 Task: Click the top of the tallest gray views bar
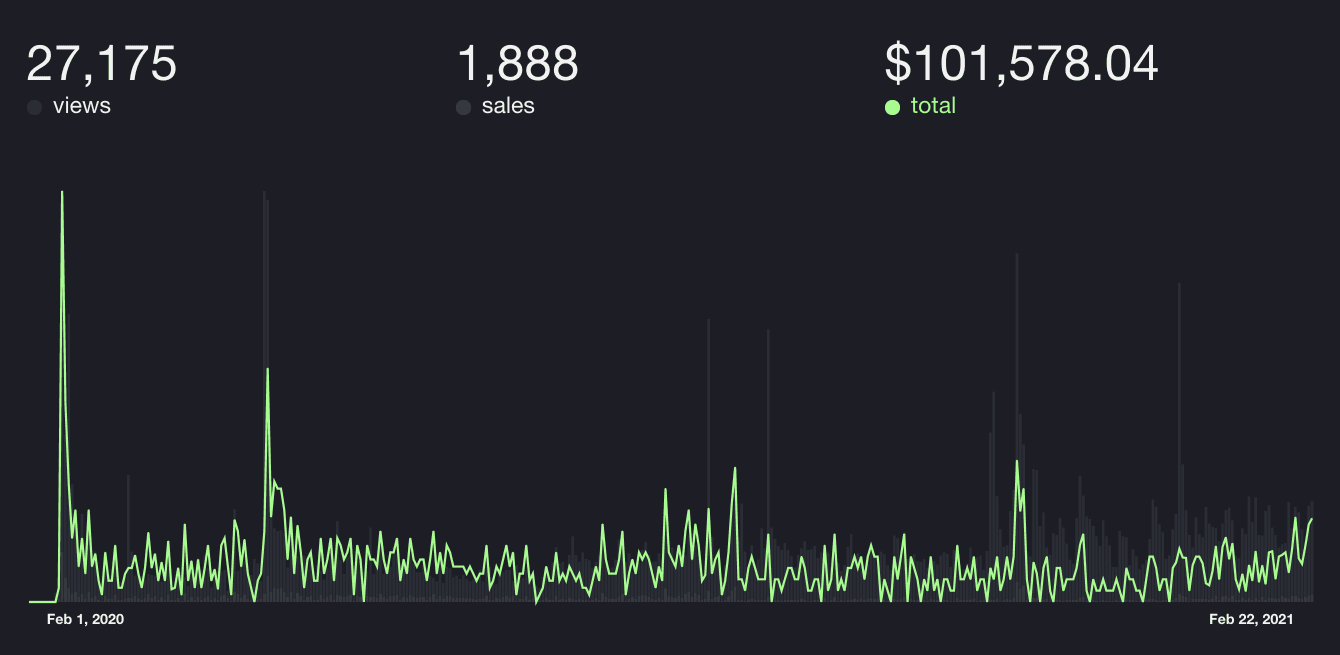(x=264, y=193)
